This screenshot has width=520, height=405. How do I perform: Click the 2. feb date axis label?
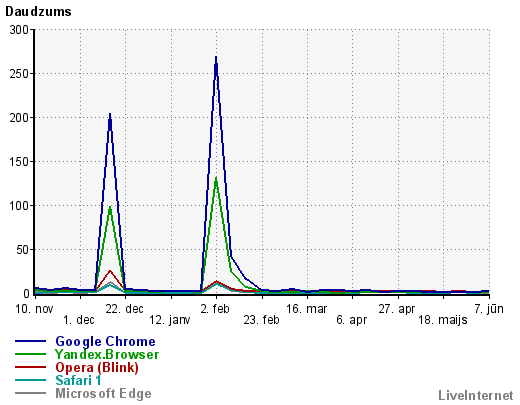(x=215, y=309)
